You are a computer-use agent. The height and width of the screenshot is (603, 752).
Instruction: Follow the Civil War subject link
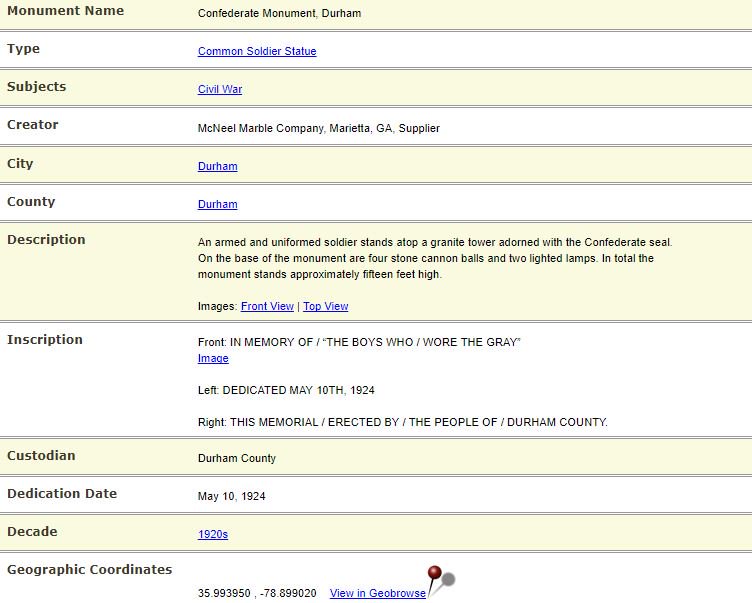pyautogui.click(x=220, y=89)
